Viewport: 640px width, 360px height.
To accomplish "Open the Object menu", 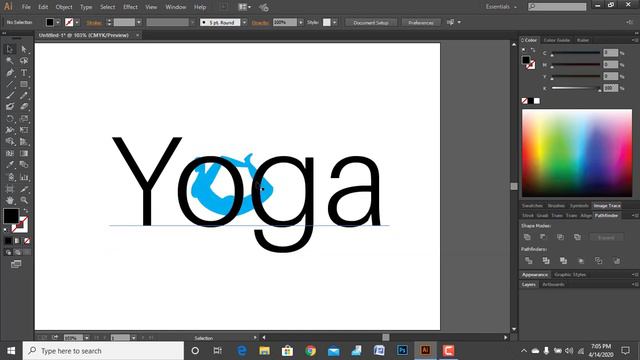I will (64, 7).
